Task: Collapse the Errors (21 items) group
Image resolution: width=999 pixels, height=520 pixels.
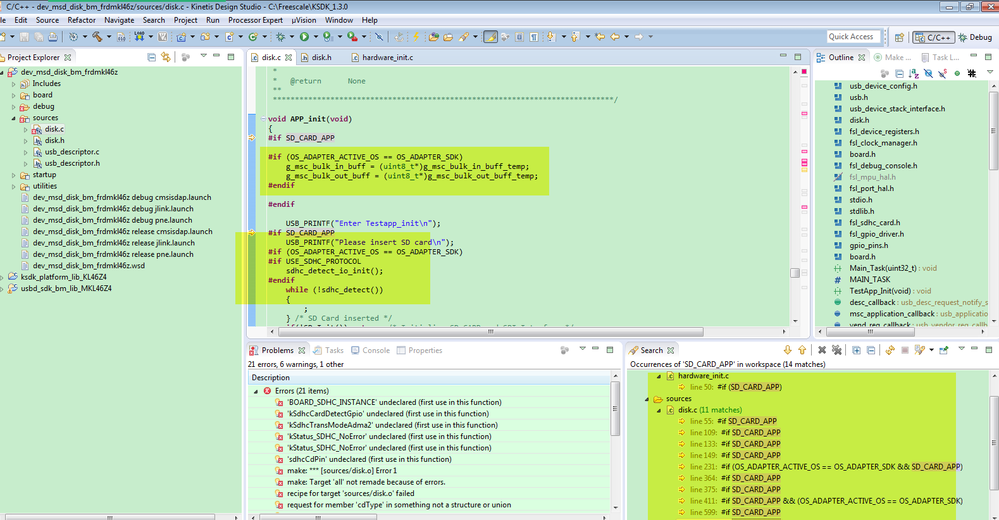Action: (257, 390)
